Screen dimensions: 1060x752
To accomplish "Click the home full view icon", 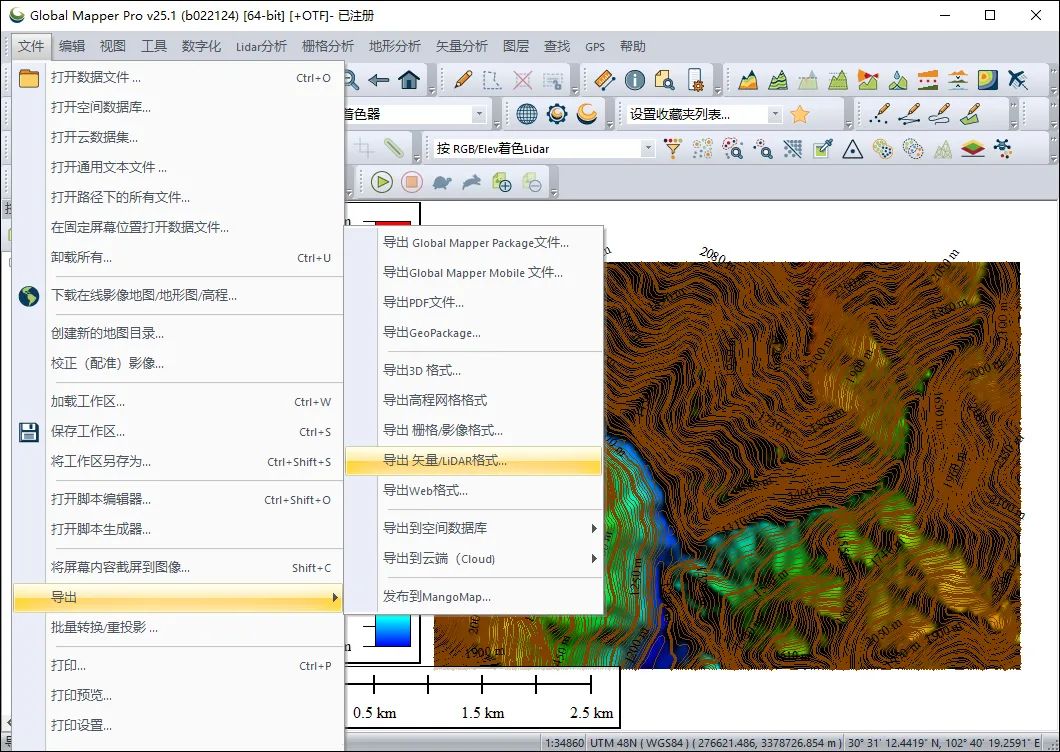I will click(409, 80).
